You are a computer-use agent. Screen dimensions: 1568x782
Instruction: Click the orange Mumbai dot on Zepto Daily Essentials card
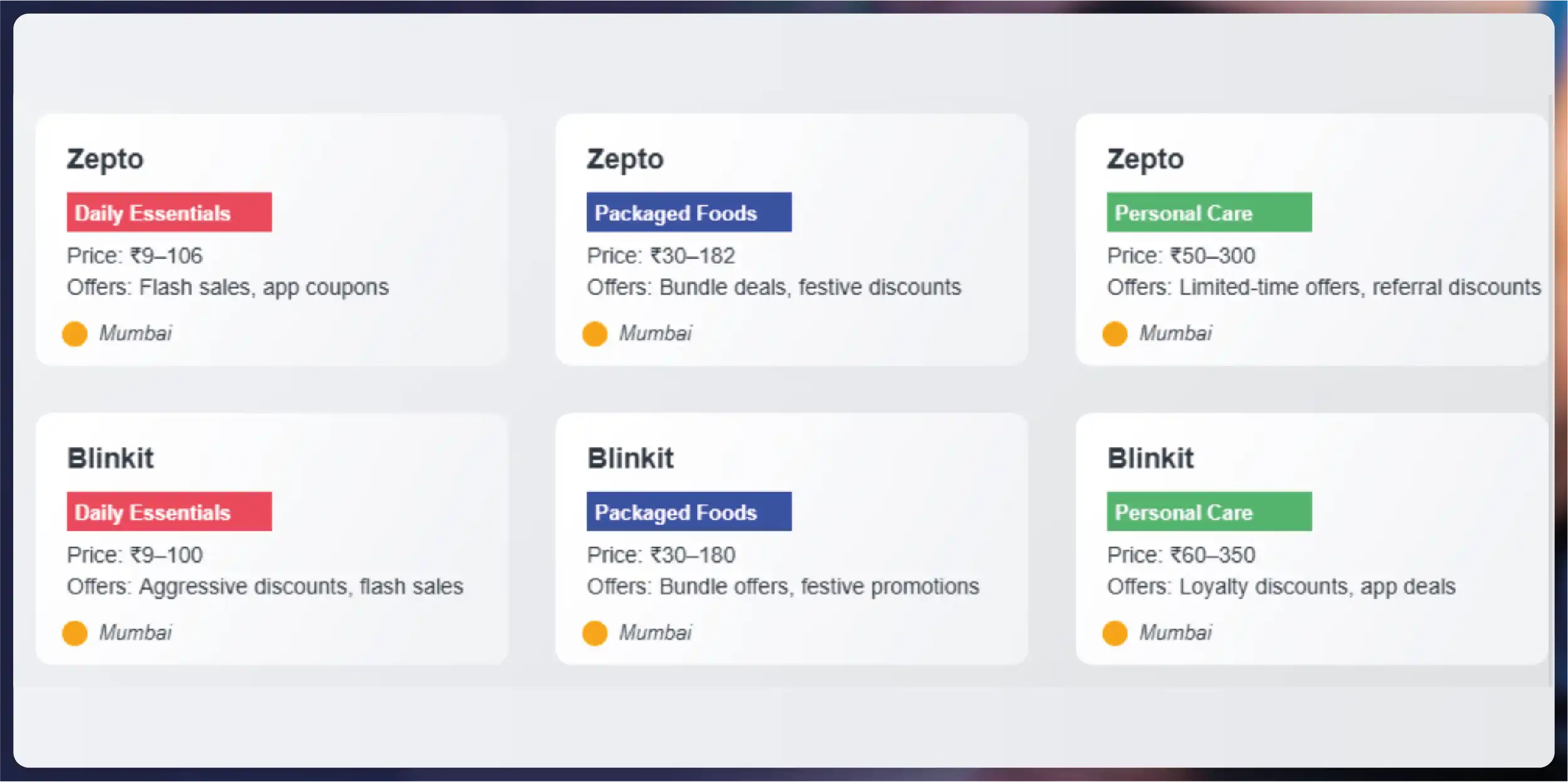pyautogui.click(x=75, y=333)
